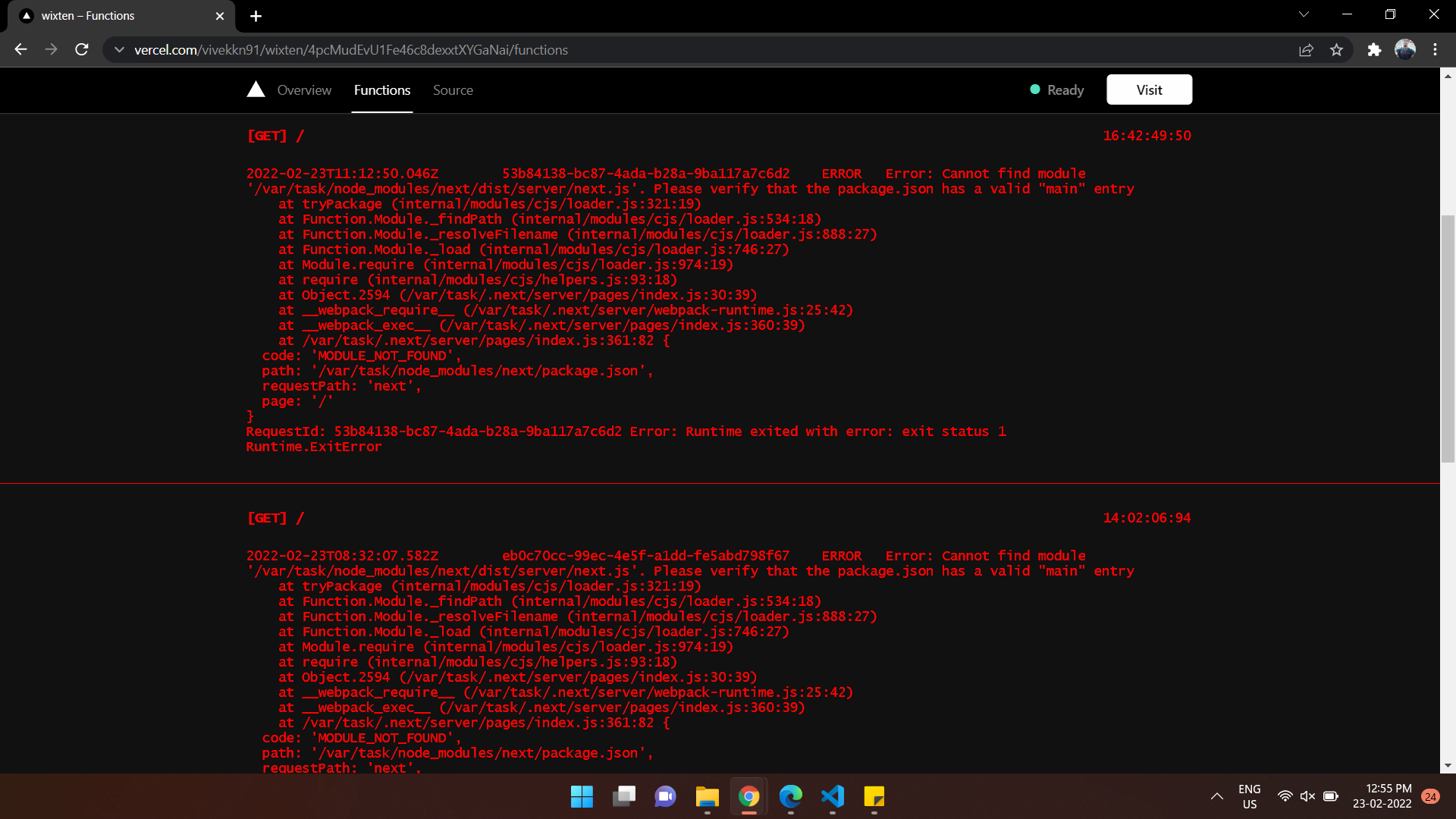Screen dimensions: 1456x819
Task: Open a new browser tab
Action: [x=256, y=16]
